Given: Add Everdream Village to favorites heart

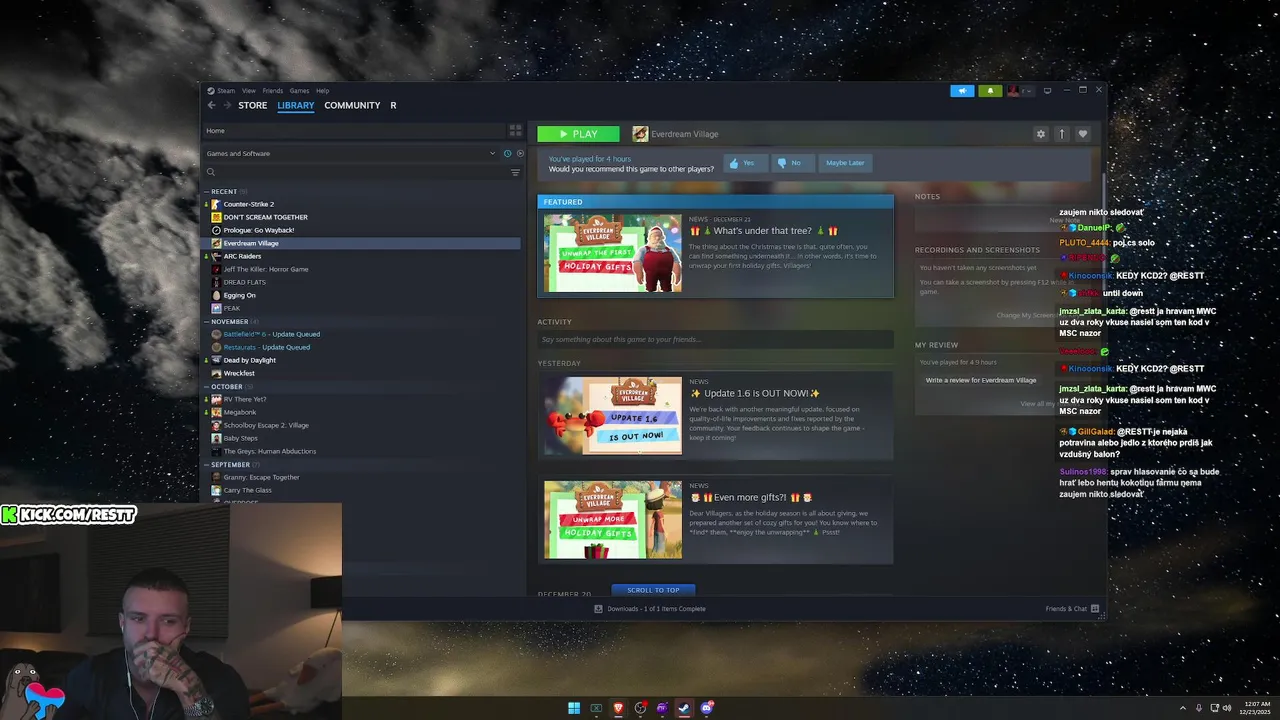Looking at the screenshot, I should pos(1082,134).
